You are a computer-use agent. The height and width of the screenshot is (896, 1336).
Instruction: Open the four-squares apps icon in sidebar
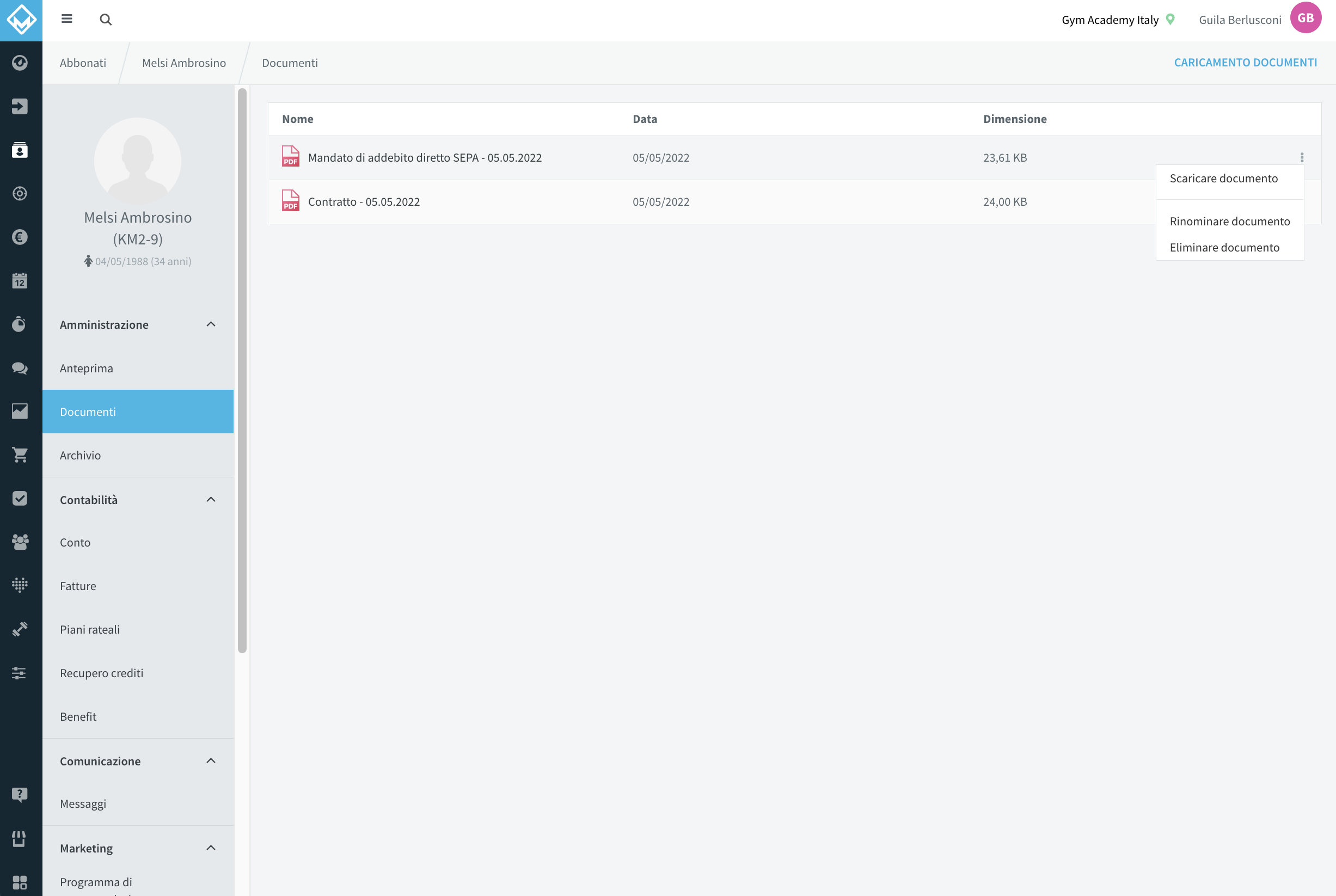click(x=20, y=882)
